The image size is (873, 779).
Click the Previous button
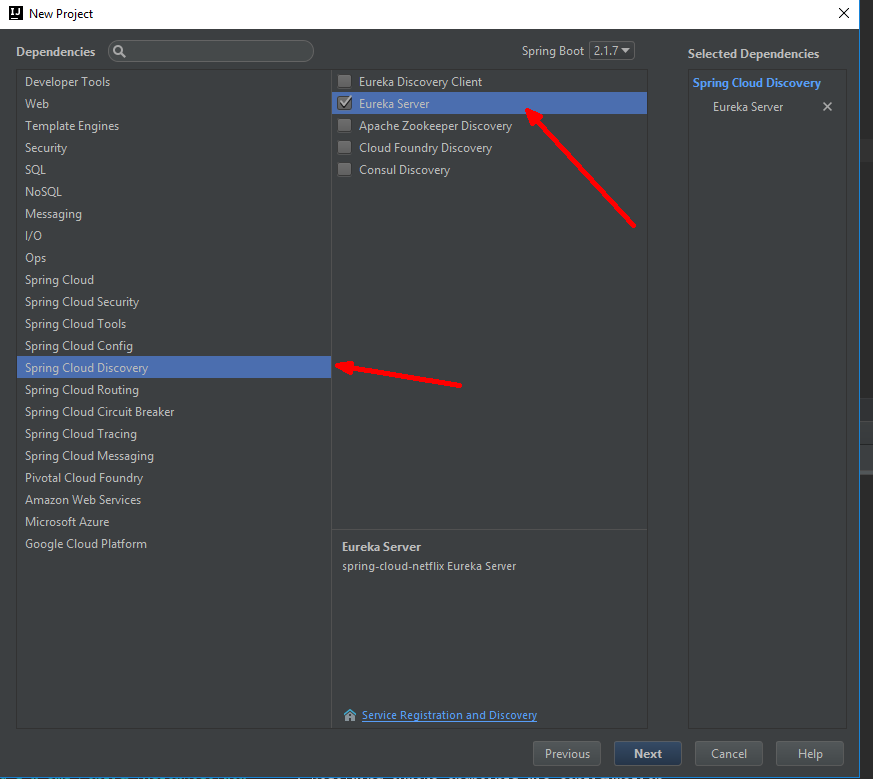566,753
